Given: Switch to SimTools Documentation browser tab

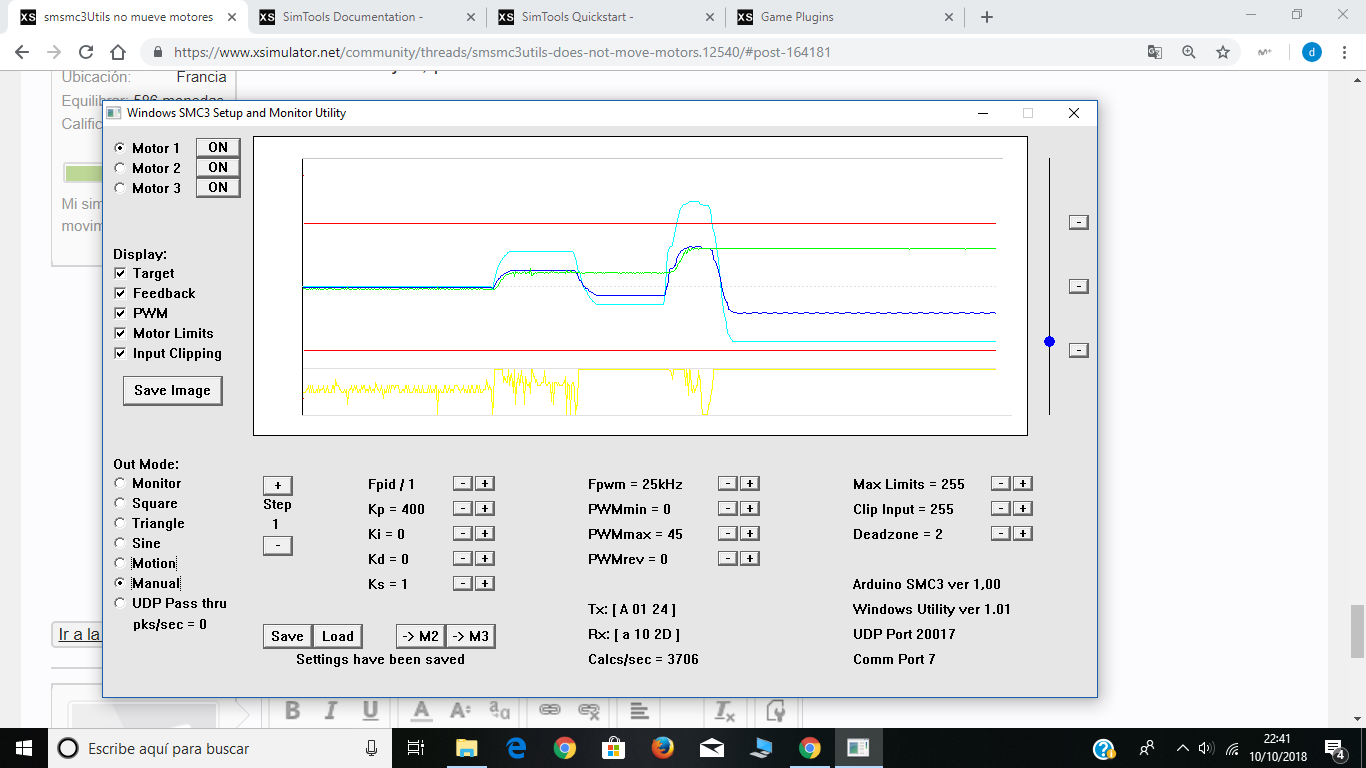Looking at the screenshot, I should (x=366, y=17).
